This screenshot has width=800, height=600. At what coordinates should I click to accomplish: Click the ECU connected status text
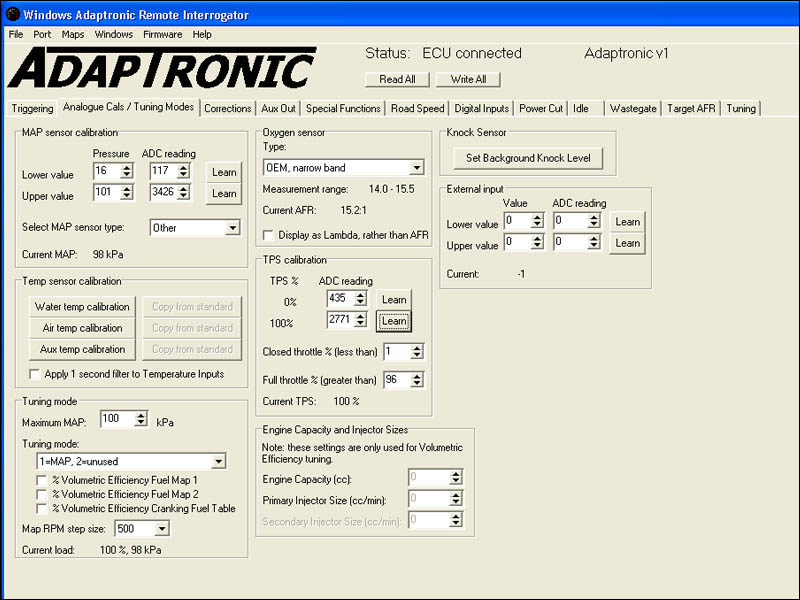pyautogui.click(x=472, y=53)
